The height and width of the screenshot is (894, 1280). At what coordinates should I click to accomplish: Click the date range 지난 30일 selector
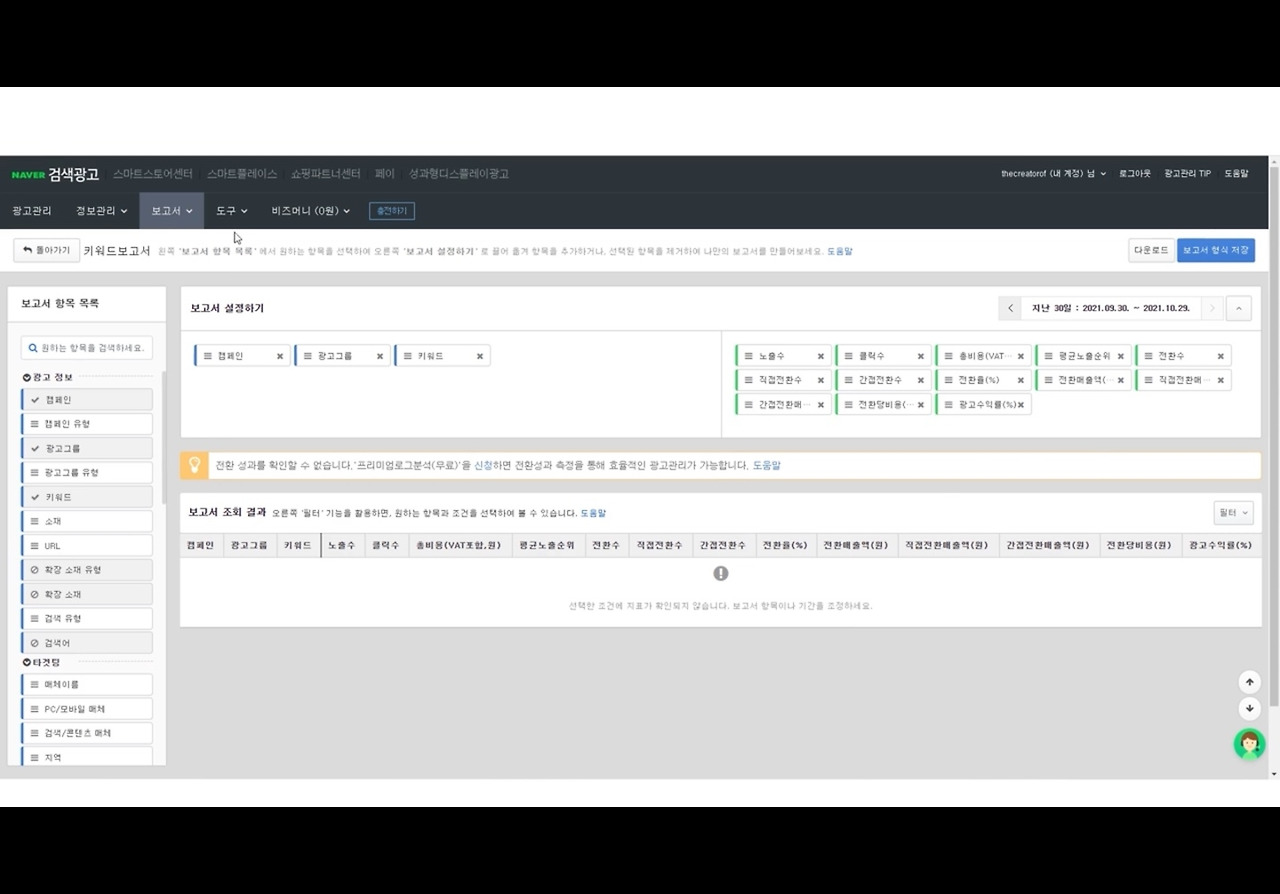tap(1111, 308)
